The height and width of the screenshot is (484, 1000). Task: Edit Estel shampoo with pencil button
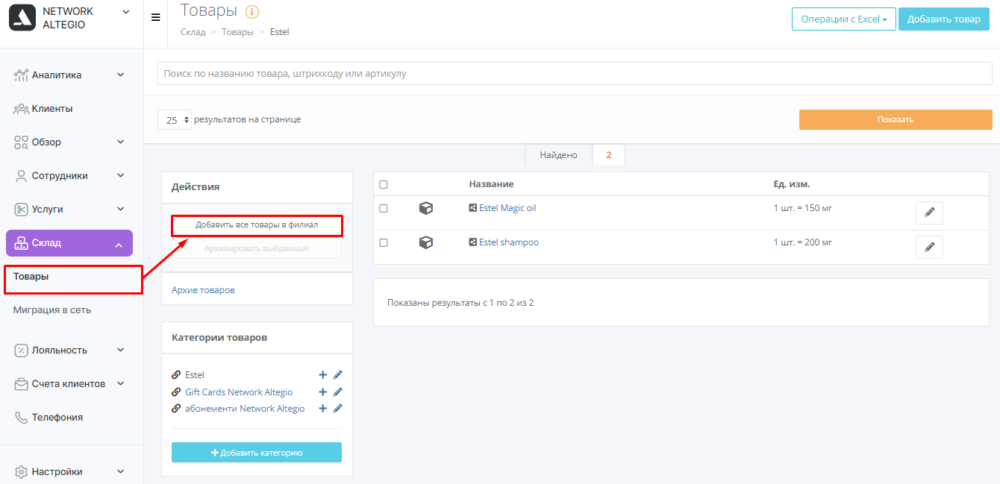point(929,247)
